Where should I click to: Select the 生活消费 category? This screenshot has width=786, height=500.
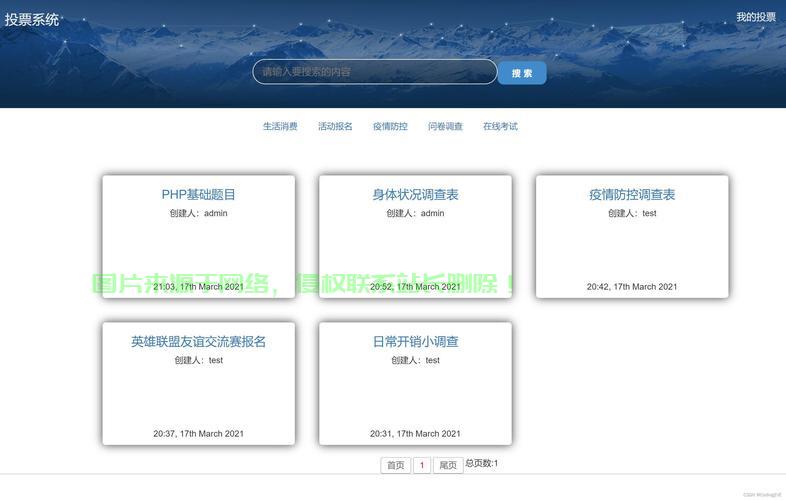click(280, 126)
